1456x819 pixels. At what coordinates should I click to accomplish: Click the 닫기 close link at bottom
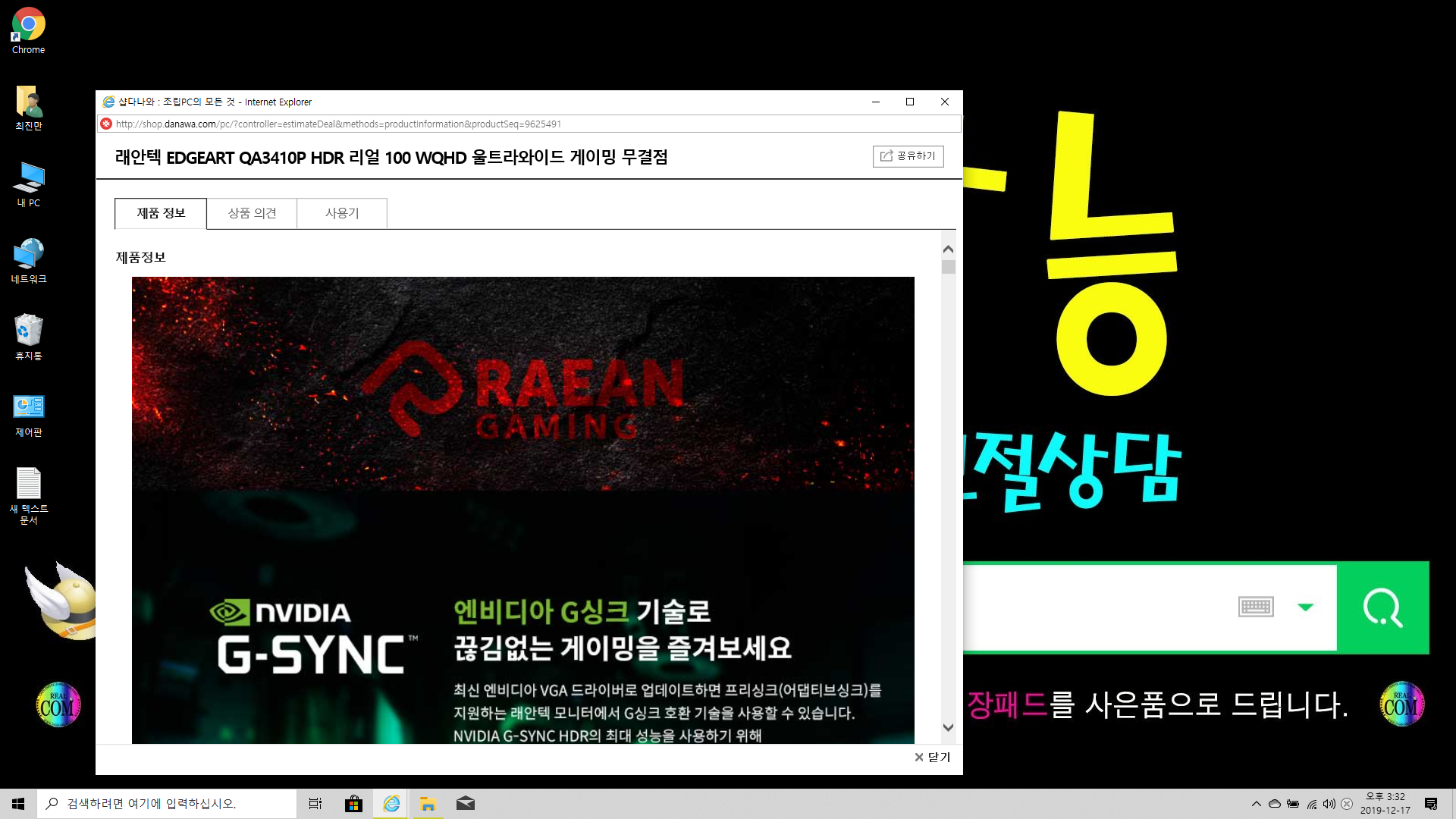(x=932, y=757)
